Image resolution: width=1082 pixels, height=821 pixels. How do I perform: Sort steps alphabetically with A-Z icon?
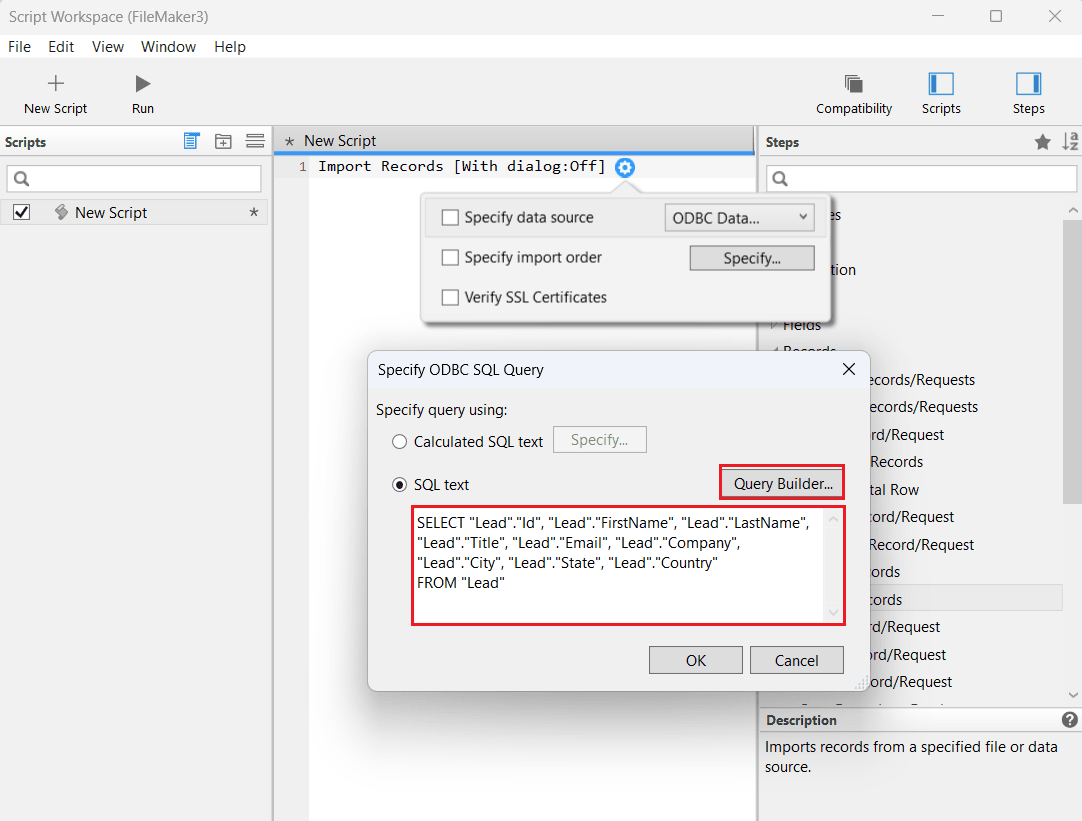[1069, 142]
